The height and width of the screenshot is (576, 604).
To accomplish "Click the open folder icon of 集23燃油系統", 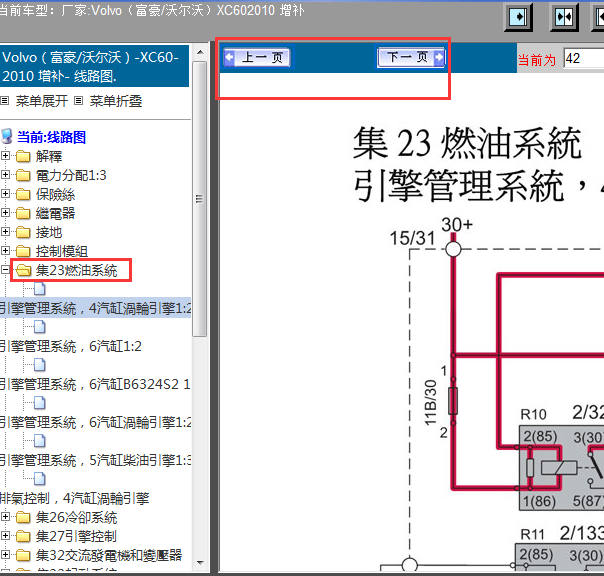I will 23,270.
